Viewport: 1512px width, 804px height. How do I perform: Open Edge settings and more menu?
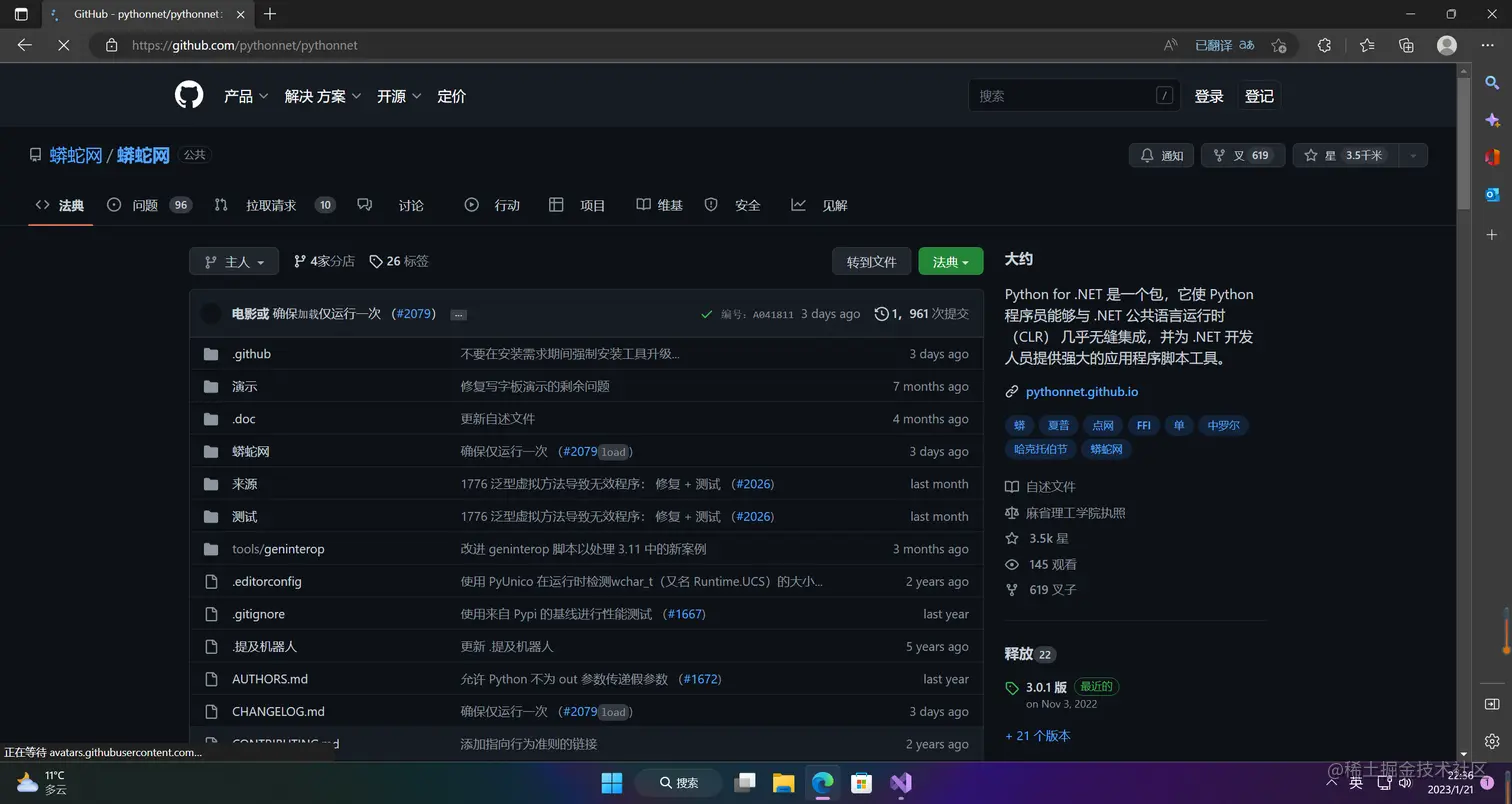coord(1486,45)
